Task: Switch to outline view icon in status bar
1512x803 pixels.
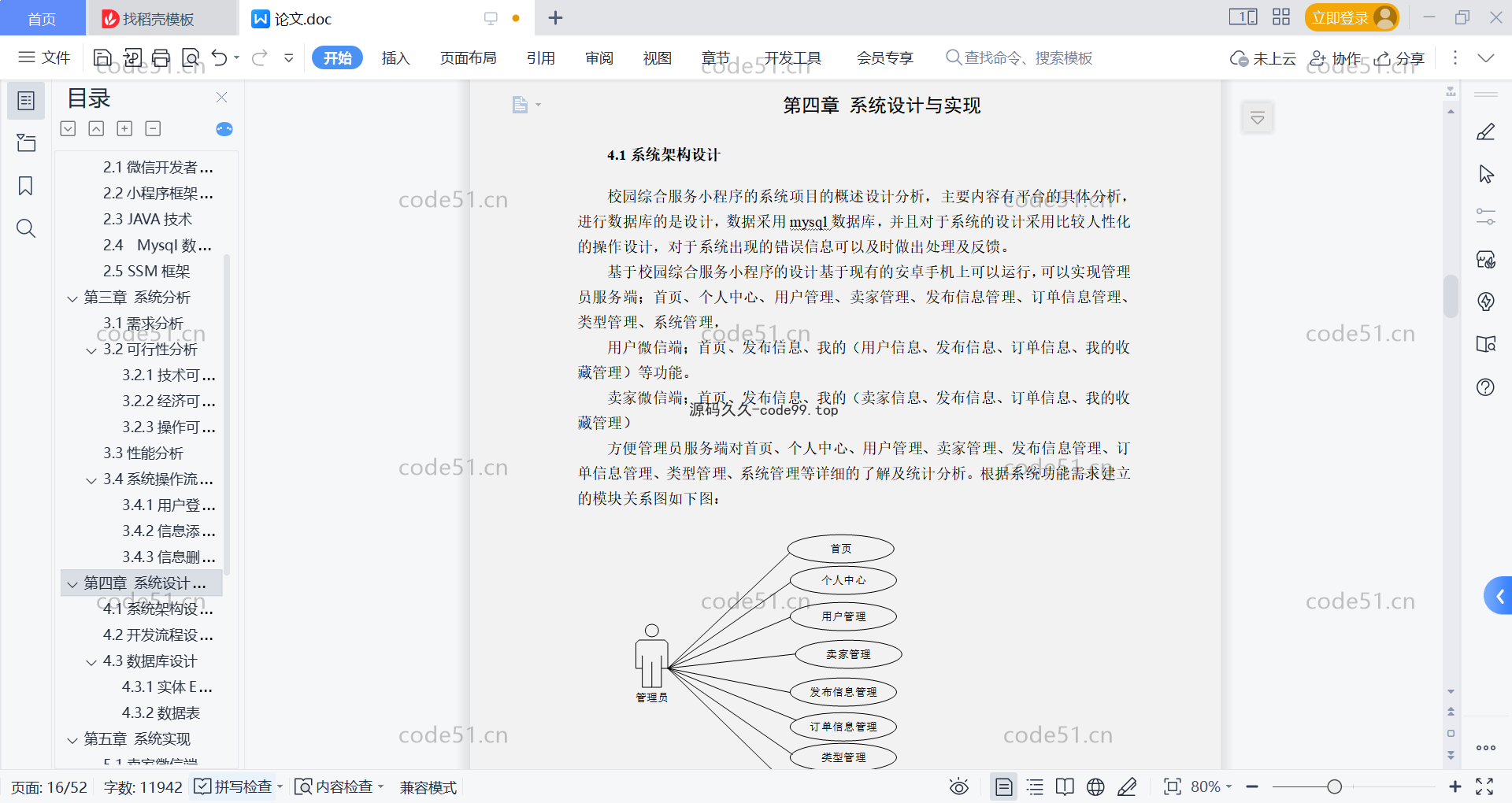Action: pos(1035,786)
